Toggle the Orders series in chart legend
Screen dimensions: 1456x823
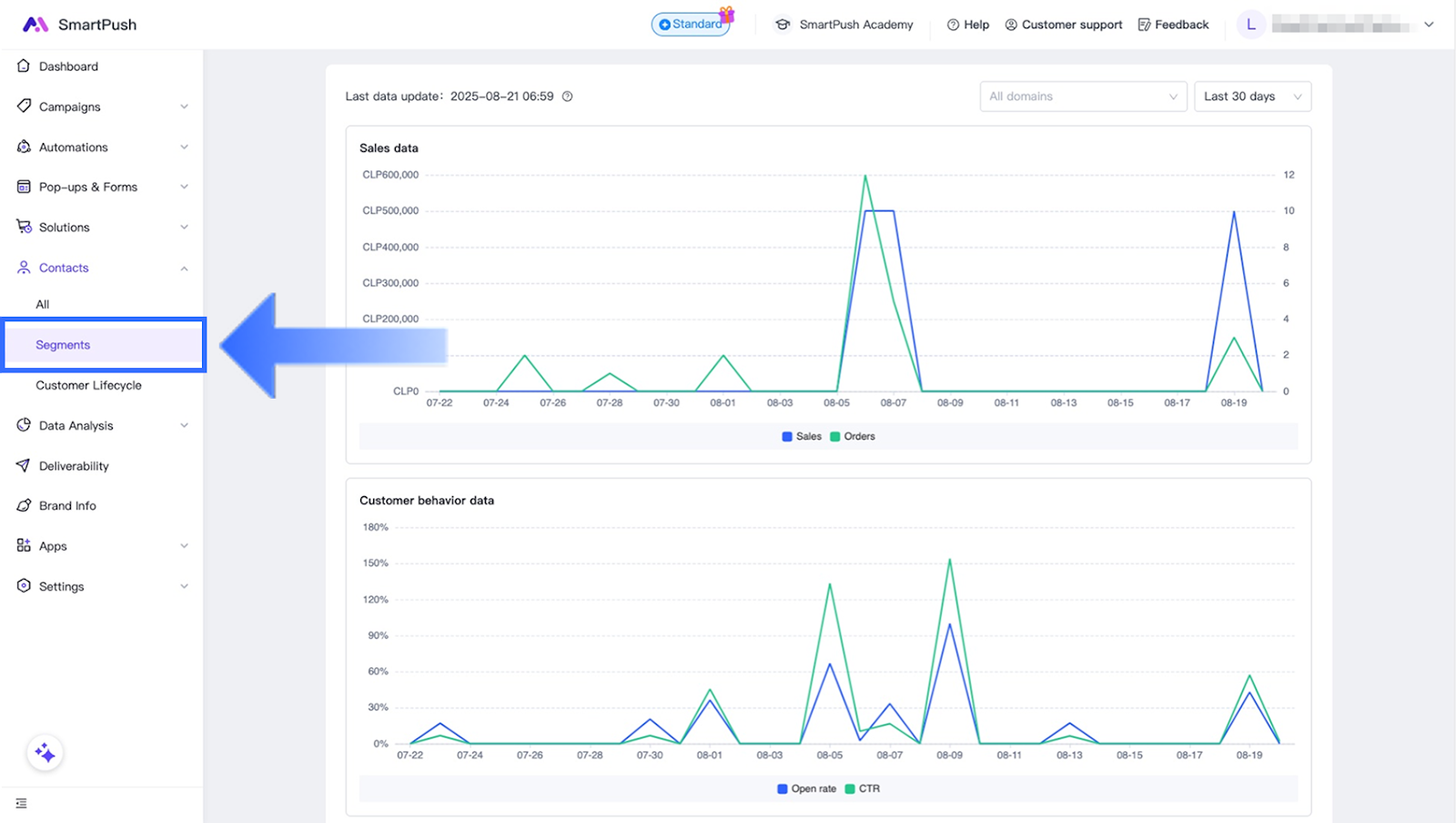click(x=853, y=437)
